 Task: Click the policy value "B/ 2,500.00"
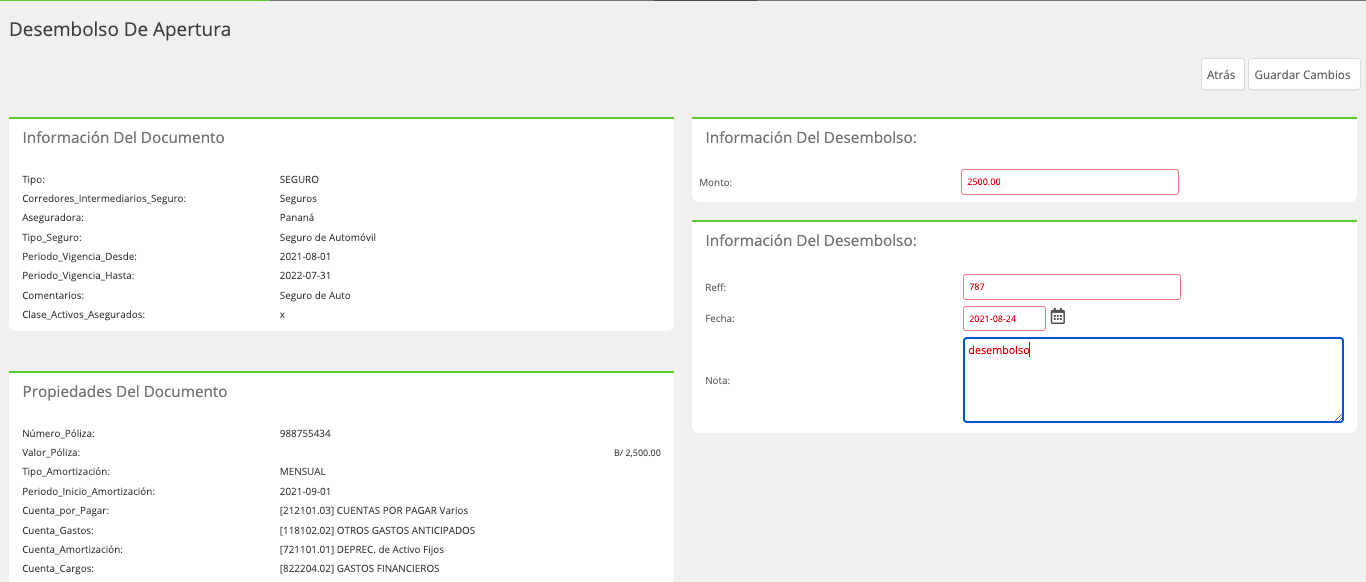(x=637, y=453)
